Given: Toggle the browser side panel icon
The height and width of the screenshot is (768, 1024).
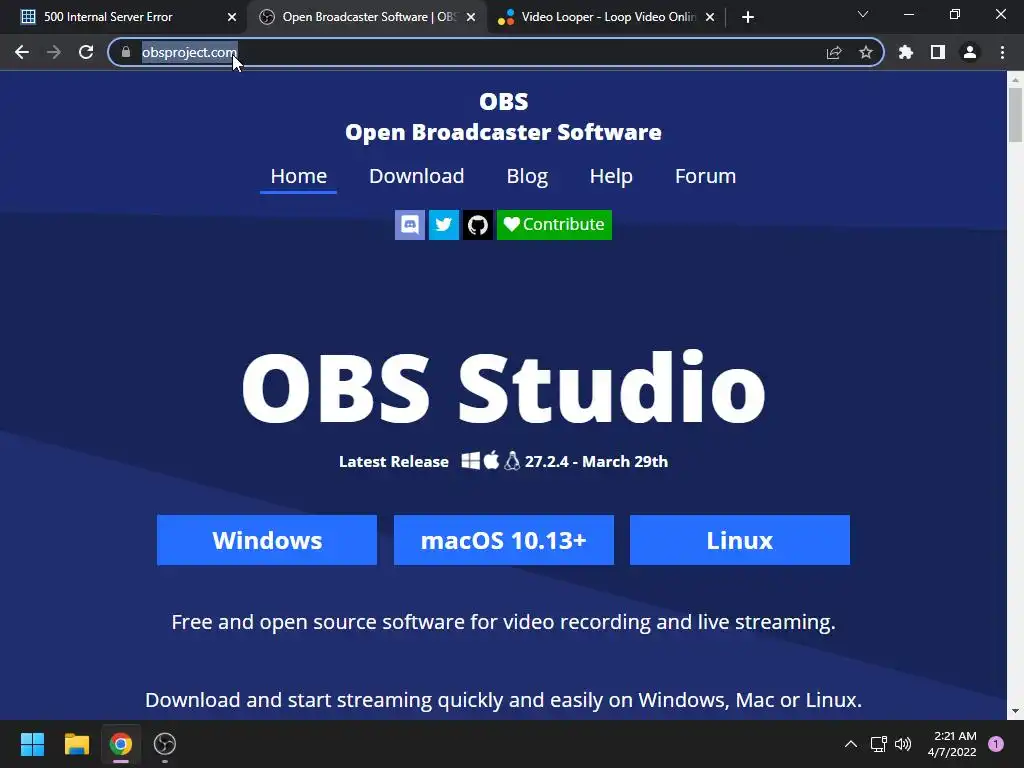Looking at the screenshot, I should coord(938,52).
